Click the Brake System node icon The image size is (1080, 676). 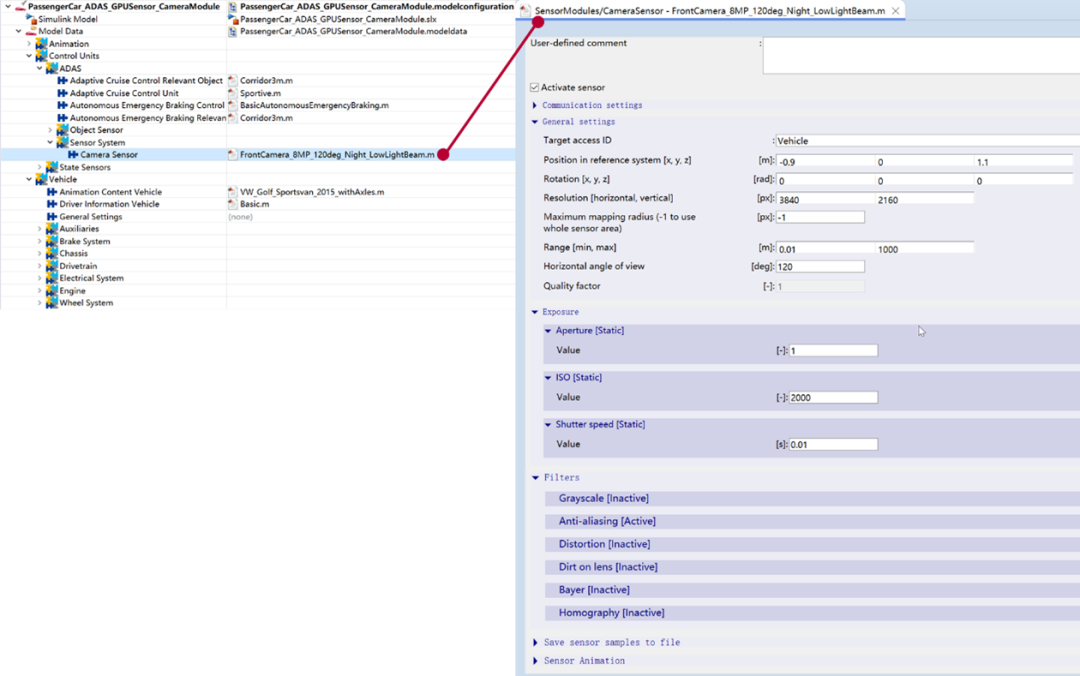coord(52,241)
